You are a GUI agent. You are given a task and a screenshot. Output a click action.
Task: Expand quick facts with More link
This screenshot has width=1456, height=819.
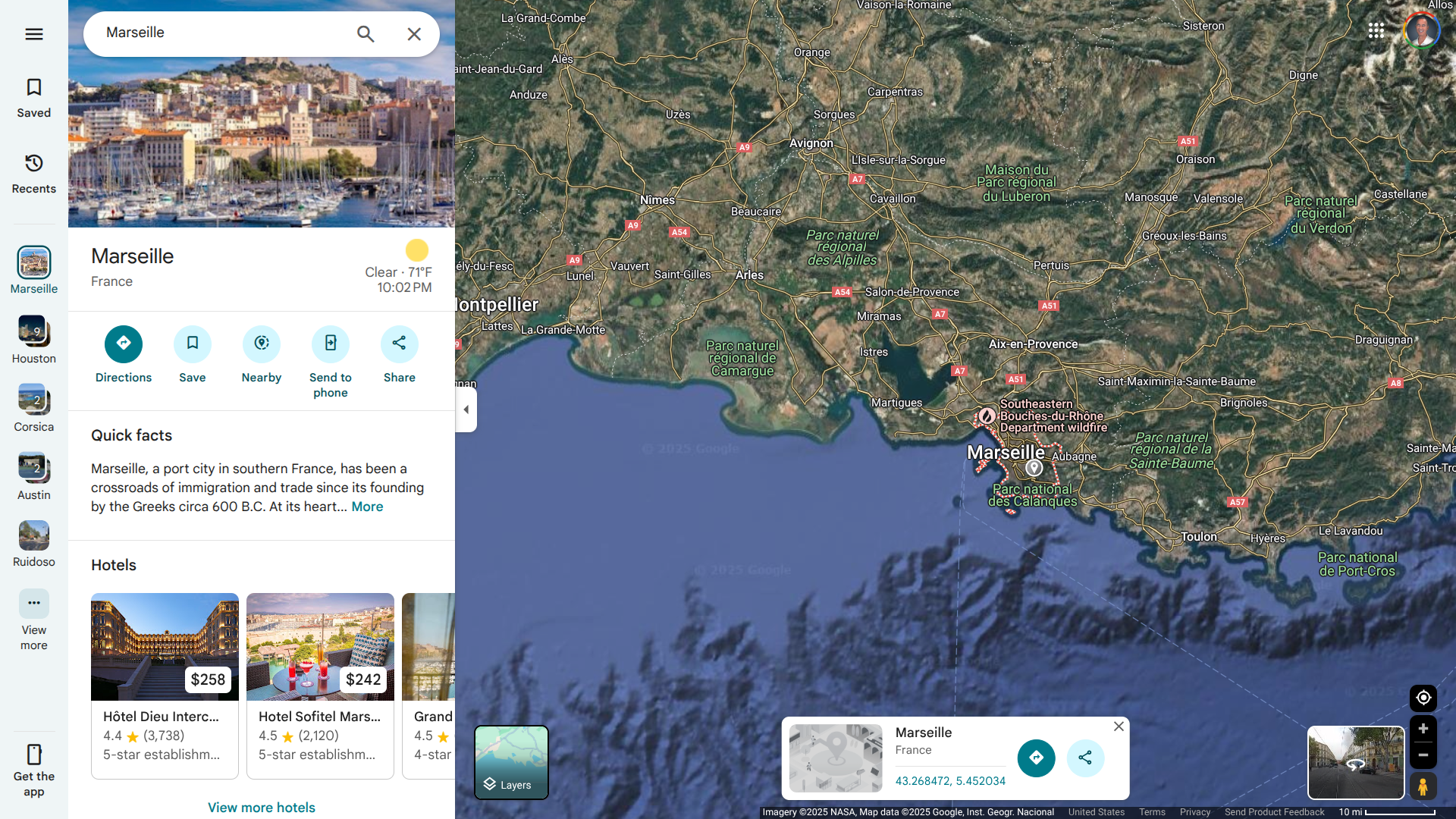tap(367, 507)
